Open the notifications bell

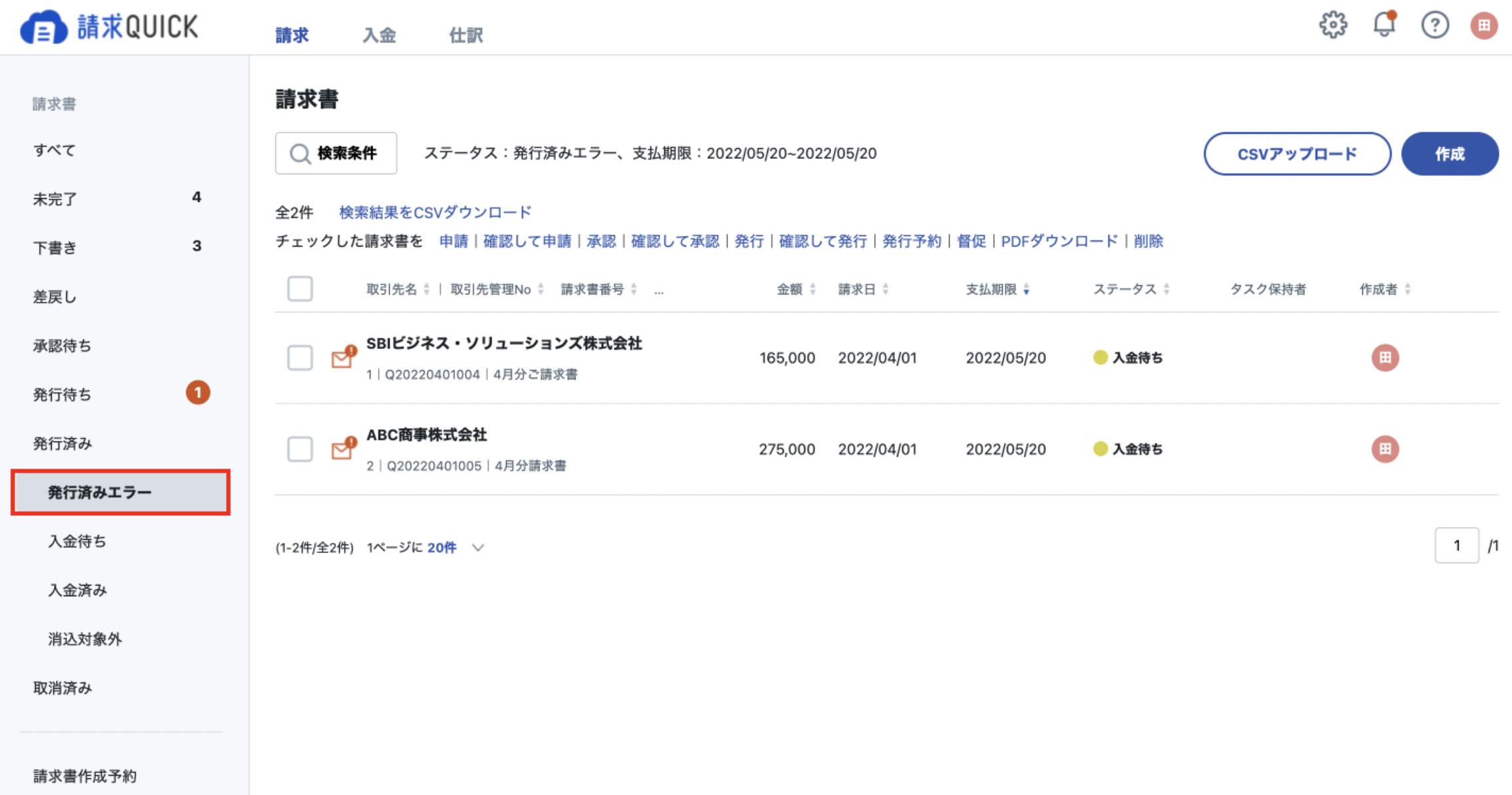[1384, 25]
